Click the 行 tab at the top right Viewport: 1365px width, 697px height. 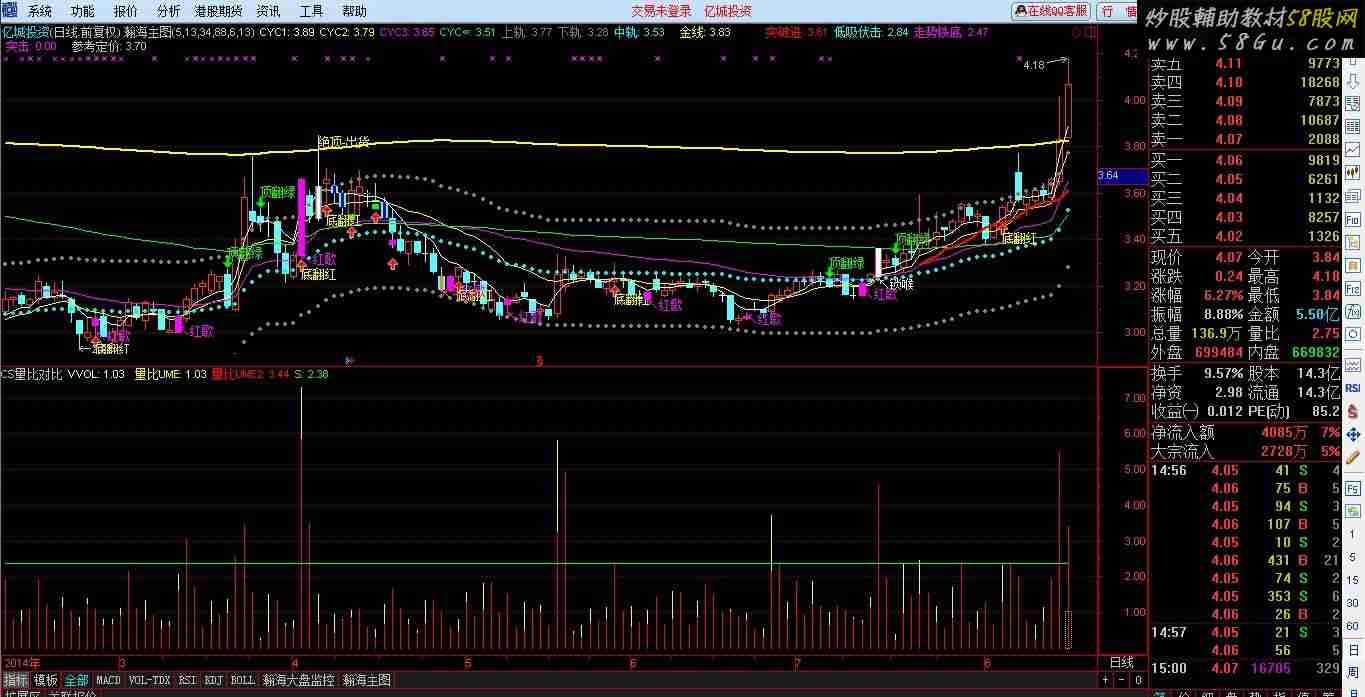(x=1107, y=11)
